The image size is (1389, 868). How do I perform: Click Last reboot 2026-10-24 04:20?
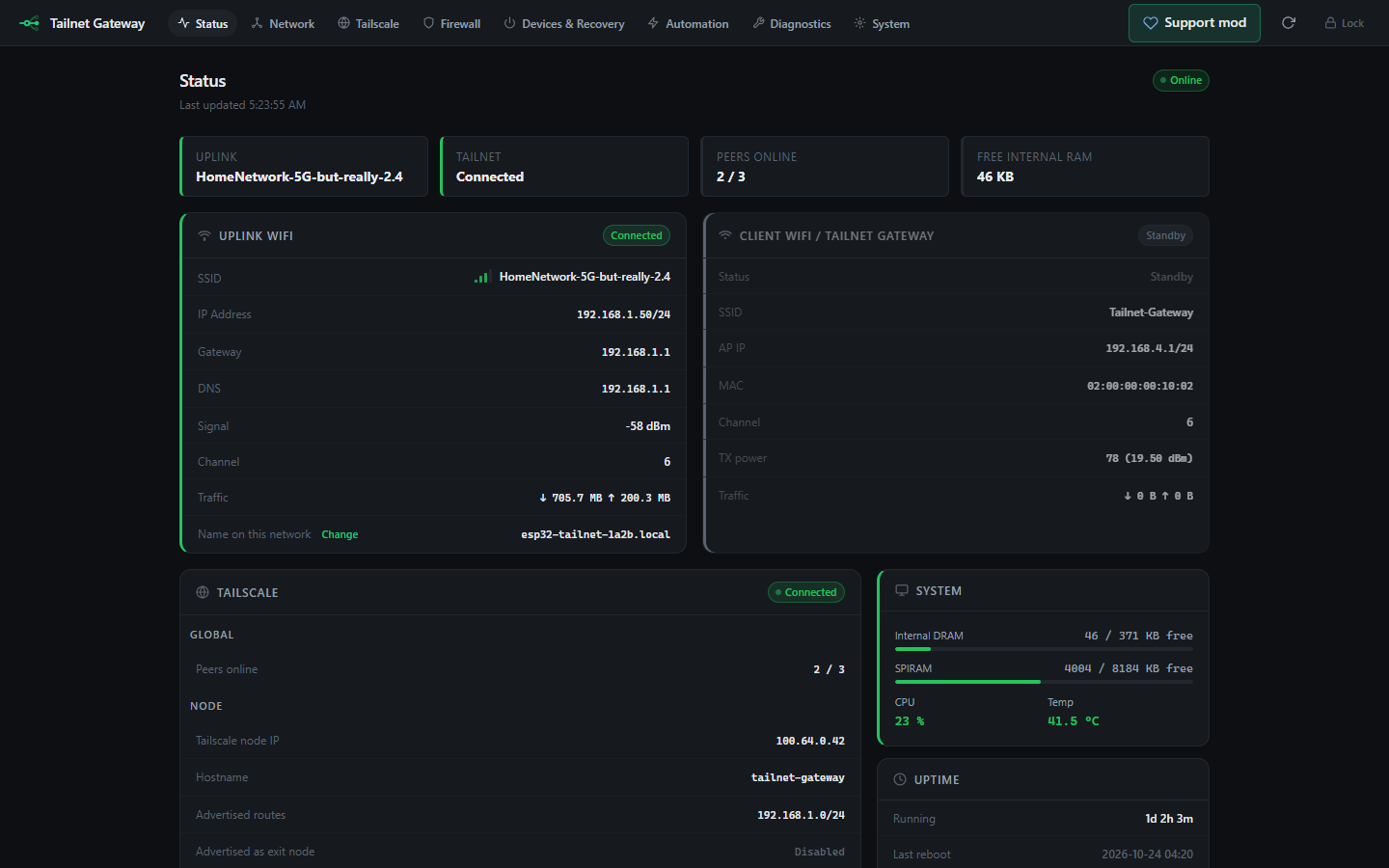[x=1147, y=854]
